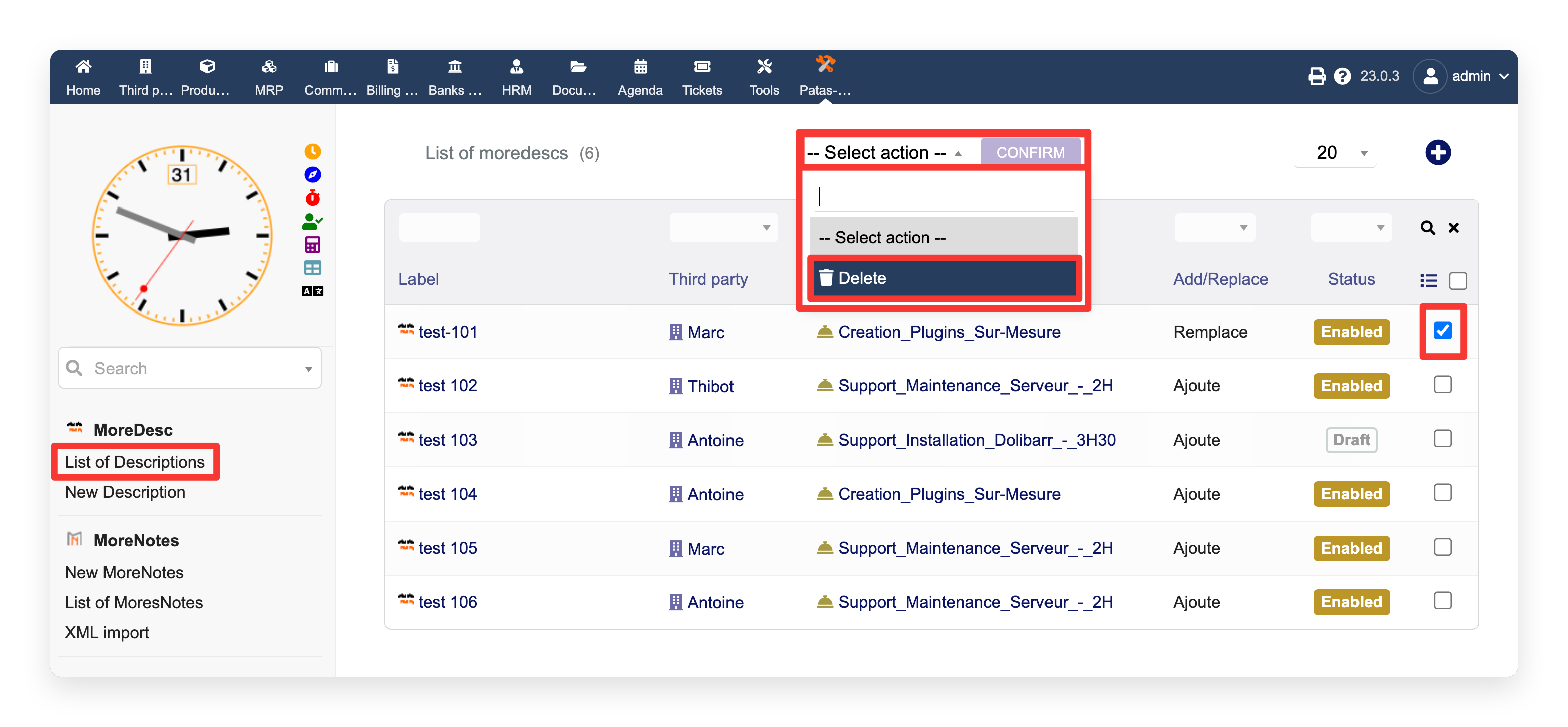Click the action dropdown search field

coord(944,196)
